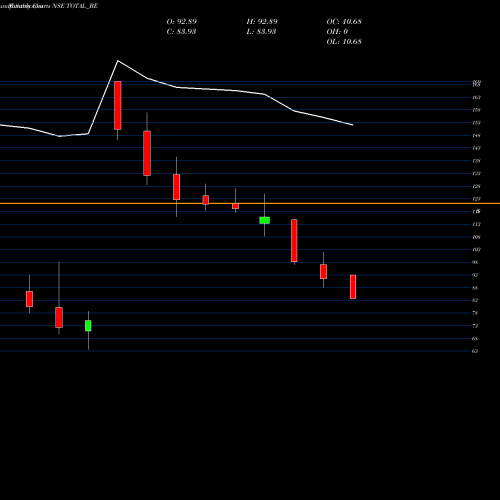
Task: Click the OC: 10.68 readout
Action: point(344,22)
